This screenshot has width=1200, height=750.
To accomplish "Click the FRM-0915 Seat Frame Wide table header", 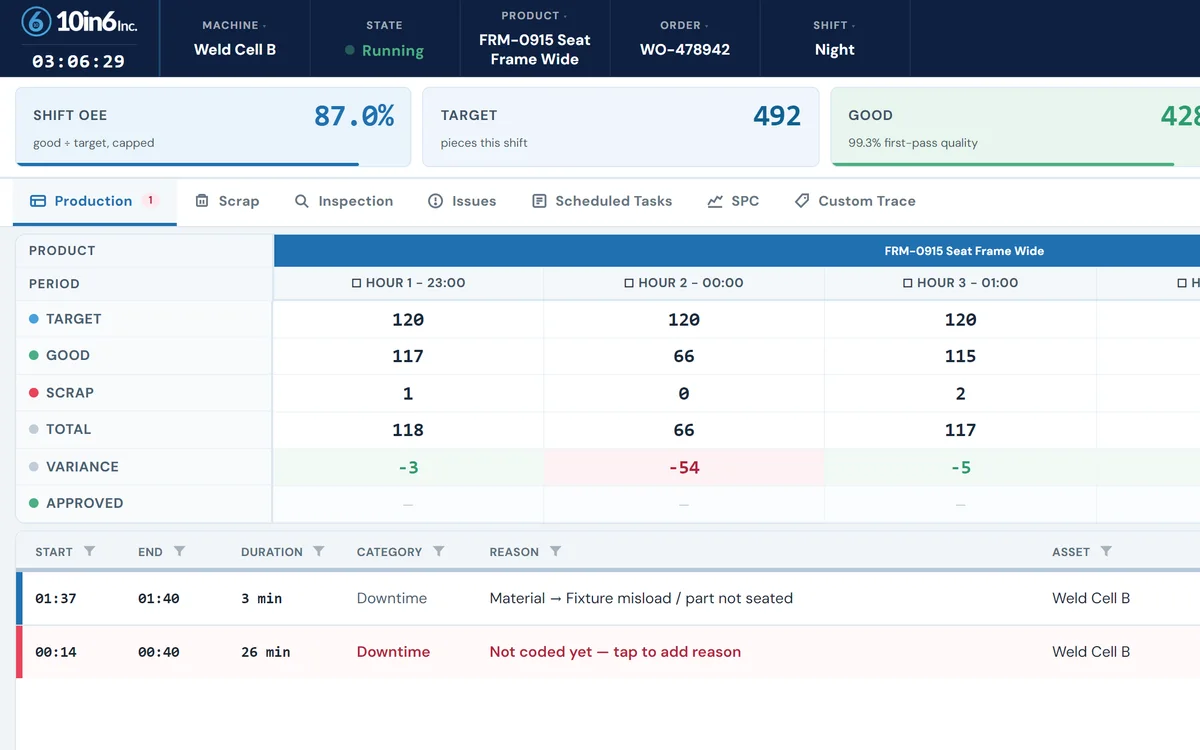I will (x=737, y=251).
